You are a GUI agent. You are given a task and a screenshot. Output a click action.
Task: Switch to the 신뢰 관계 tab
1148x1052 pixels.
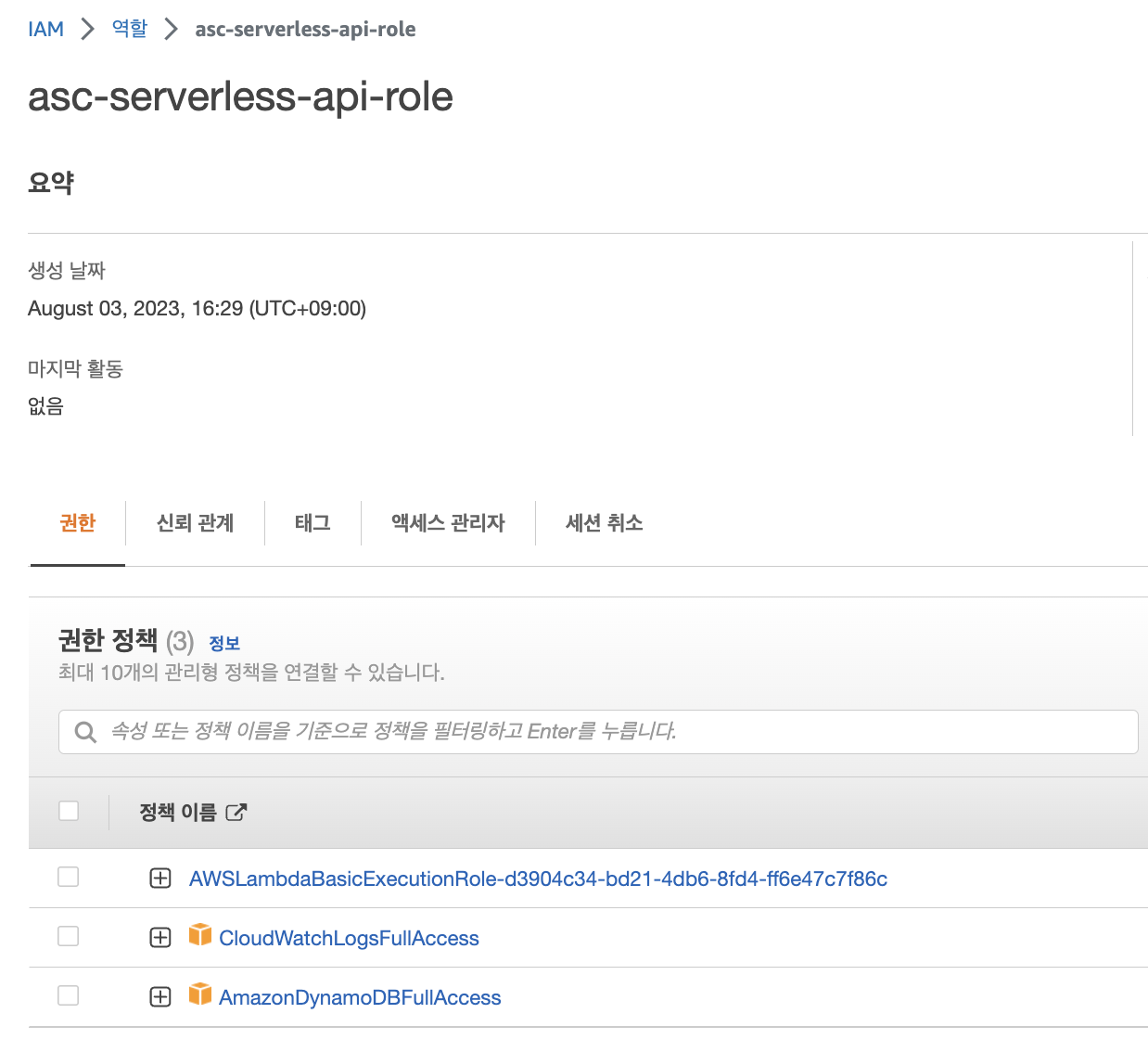pyautogui.click(x=195, y=523)
